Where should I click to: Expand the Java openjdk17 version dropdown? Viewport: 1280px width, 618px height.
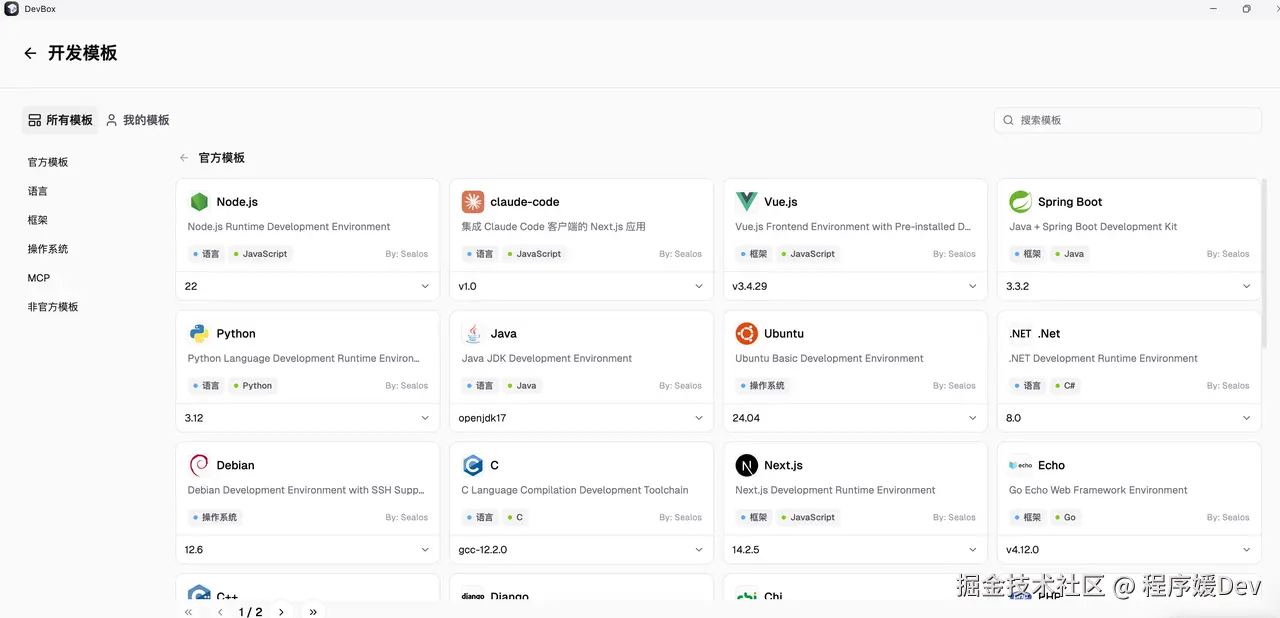coord(581,418)
